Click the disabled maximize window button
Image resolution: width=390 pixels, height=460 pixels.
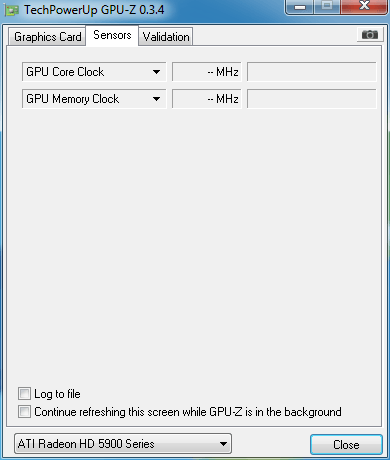(327, 7)
